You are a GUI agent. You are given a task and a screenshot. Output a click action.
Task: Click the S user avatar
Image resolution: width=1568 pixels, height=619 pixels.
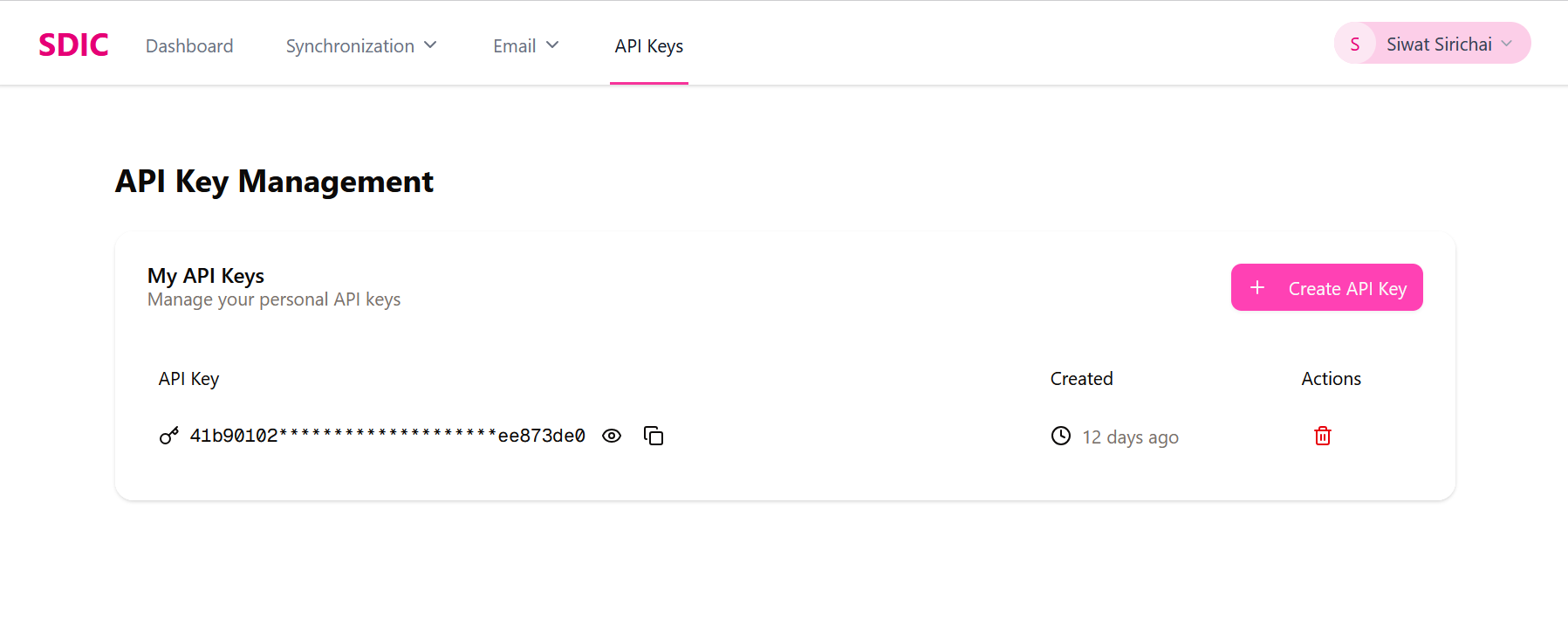click(x=1355, y=44)
